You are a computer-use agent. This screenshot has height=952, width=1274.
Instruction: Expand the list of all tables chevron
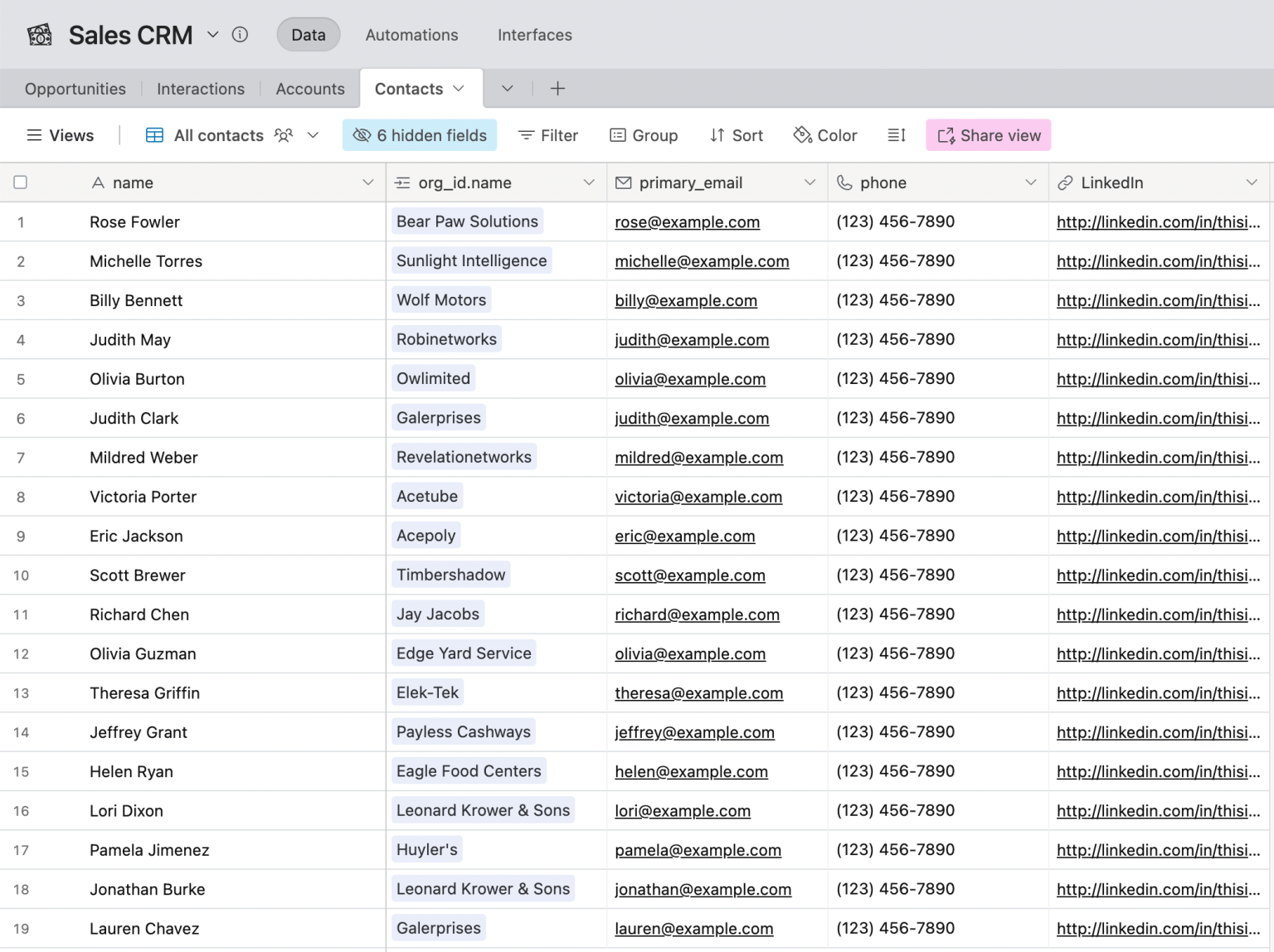508,89
